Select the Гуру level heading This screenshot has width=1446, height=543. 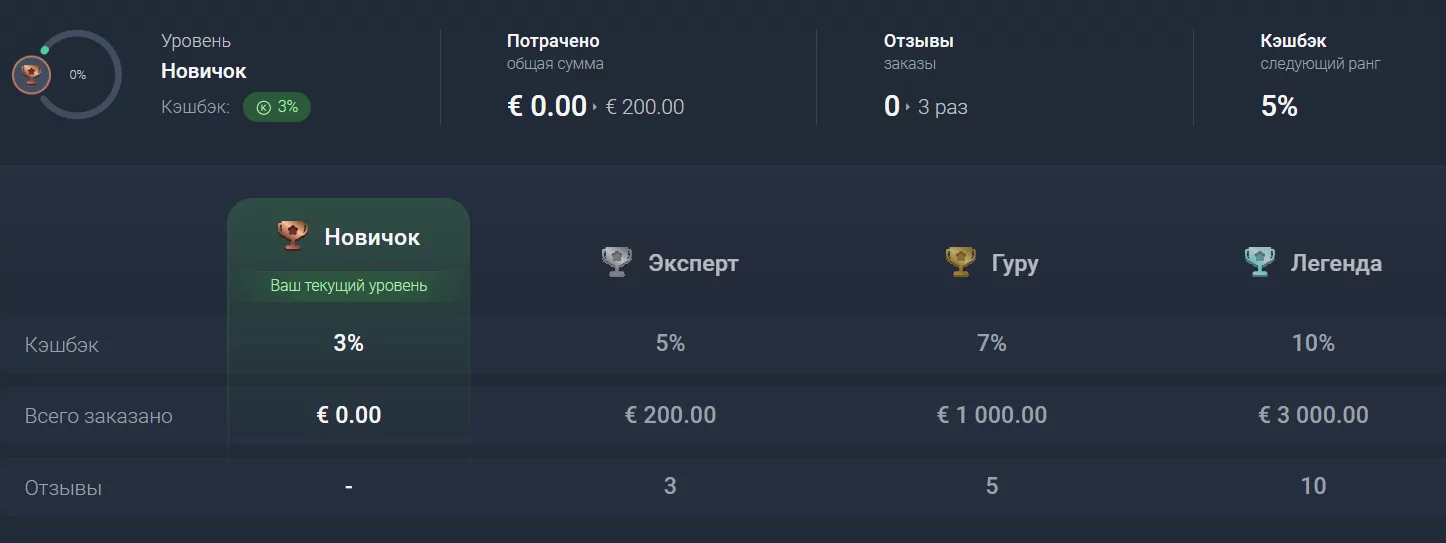[x=1015, y=263]
